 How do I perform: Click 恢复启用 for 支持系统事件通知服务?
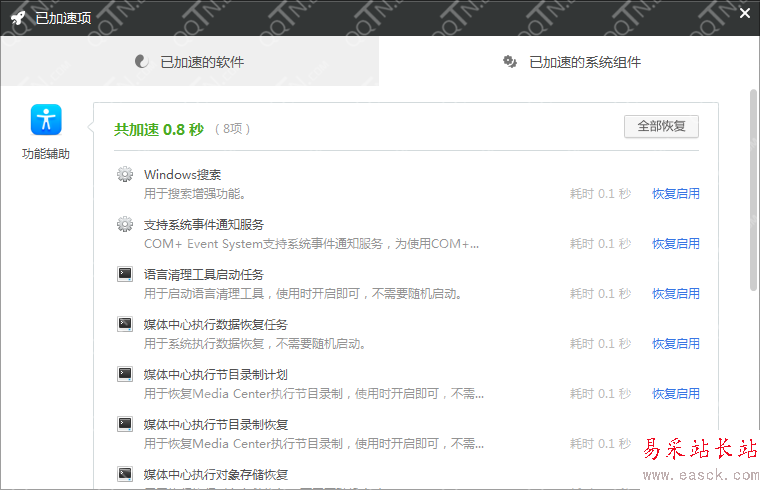click(676, 244)
